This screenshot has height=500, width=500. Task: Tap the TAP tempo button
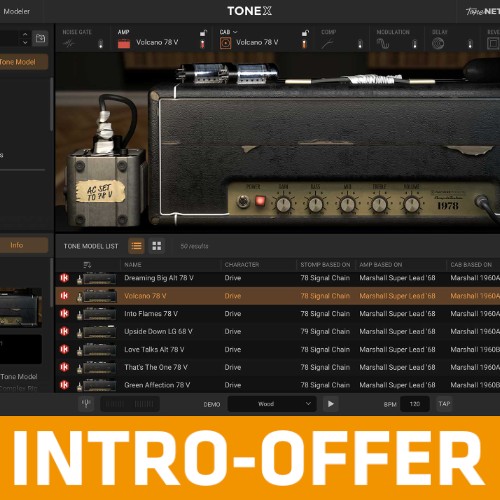(444, 404)
